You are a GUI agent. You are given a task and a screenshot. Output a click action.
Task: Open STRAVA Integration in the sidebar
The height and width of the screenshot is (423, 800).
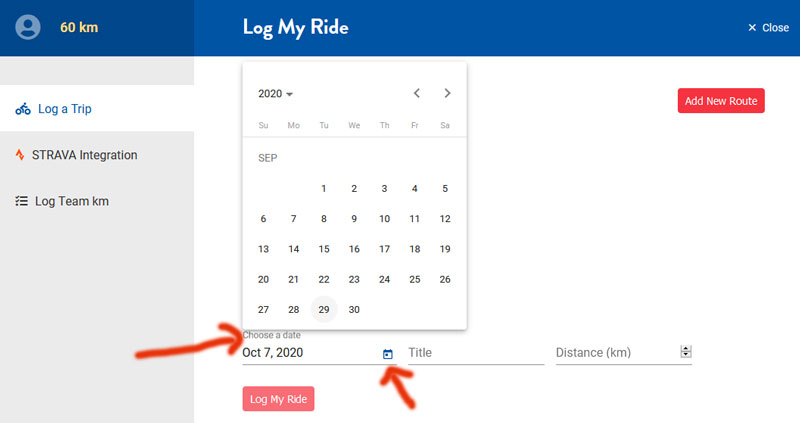[x=97, y=155]
